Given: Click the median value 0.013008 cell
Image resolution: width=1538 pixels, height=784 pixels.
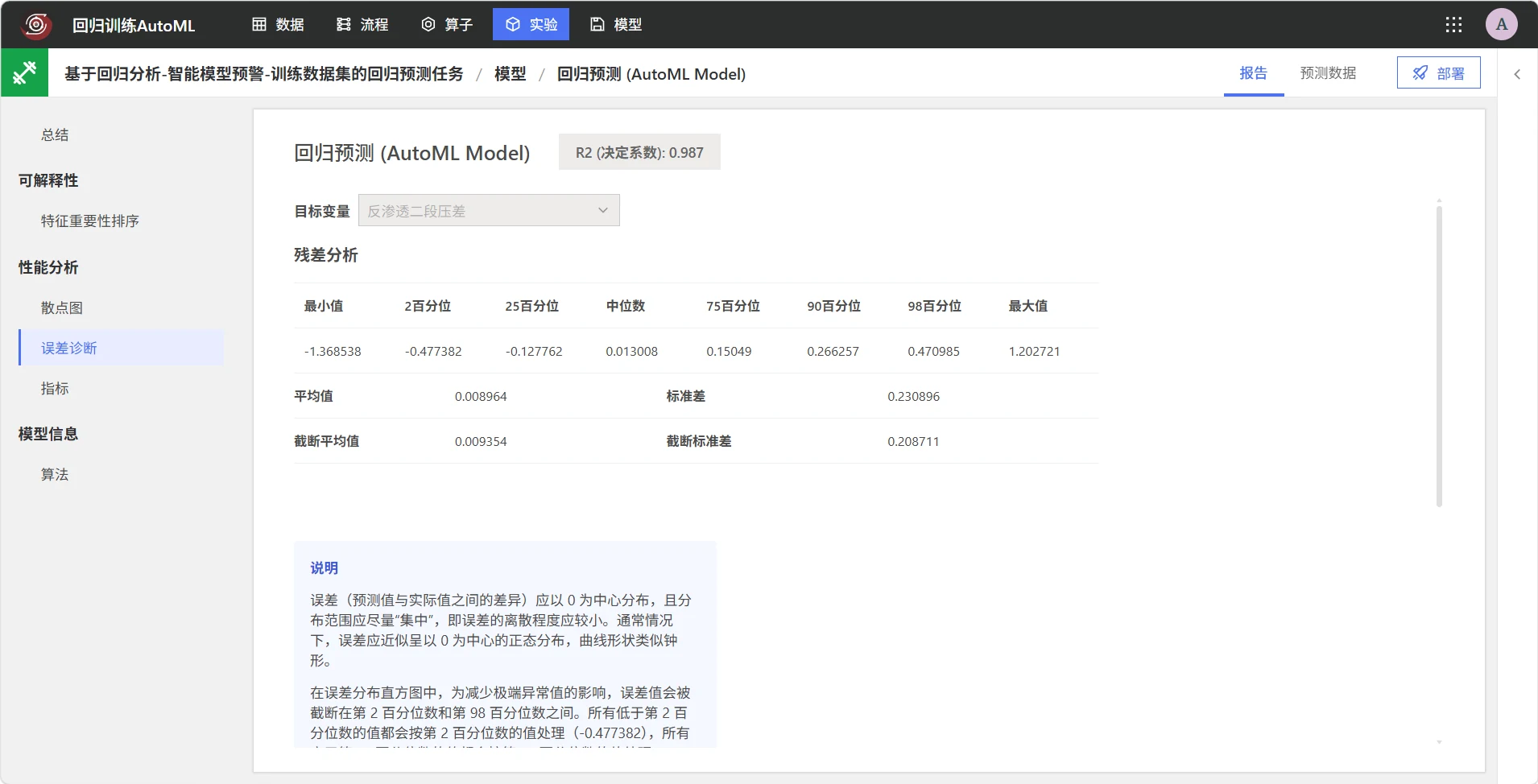Looking at the screenshot, I should [x=631, y=351].
